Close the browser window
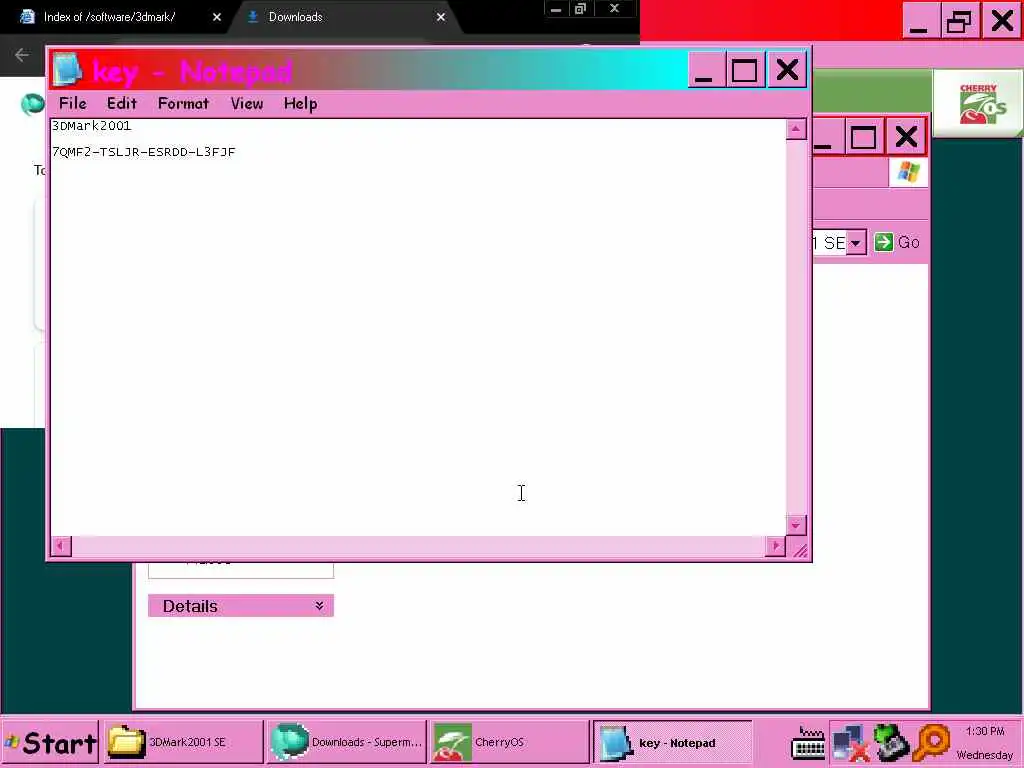Screen dimensions: 1024x768 (615, 9)
